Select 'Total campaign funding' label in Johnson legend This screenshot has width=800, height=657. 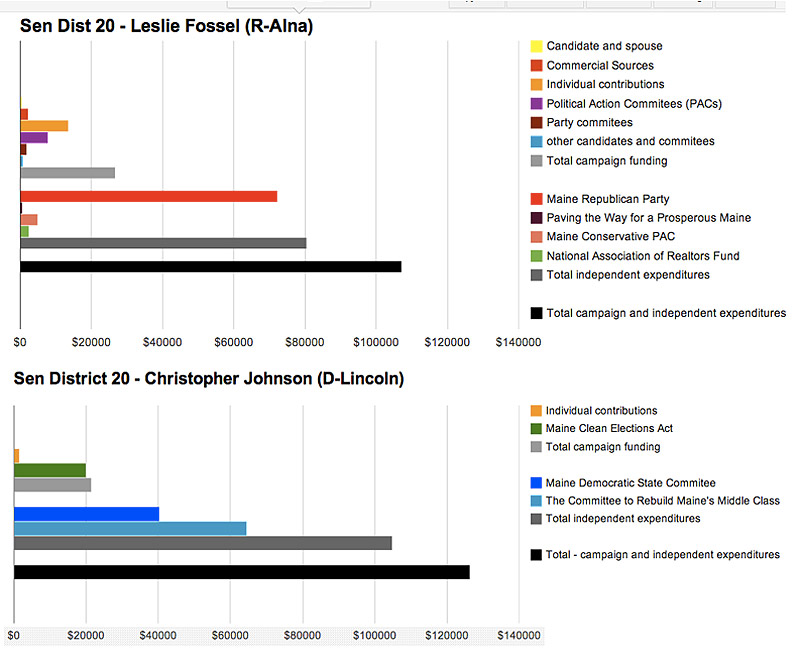click(603, 447)
